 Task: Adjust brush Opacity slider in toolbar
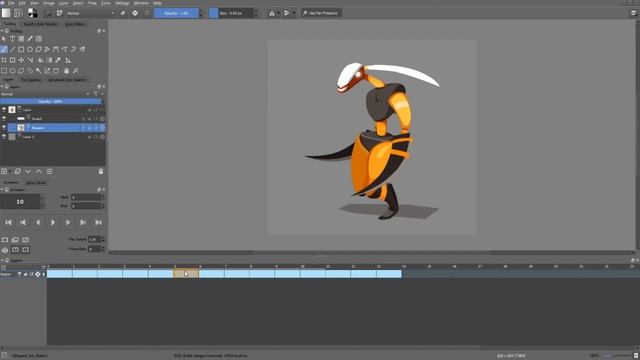pyautogui.click(x=176, y=13)
